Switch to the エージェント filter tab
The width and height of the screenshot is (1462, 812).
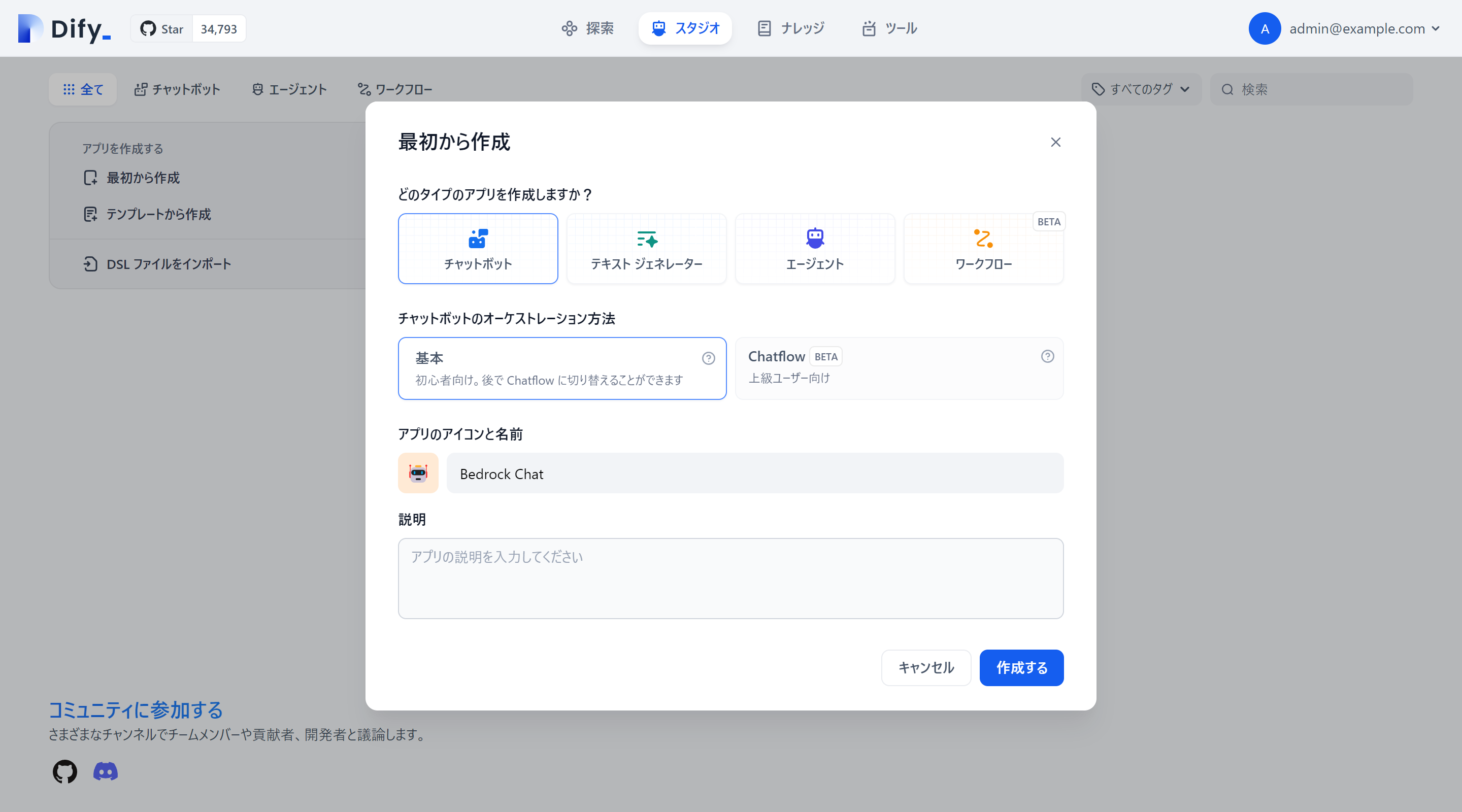(289, 89)
